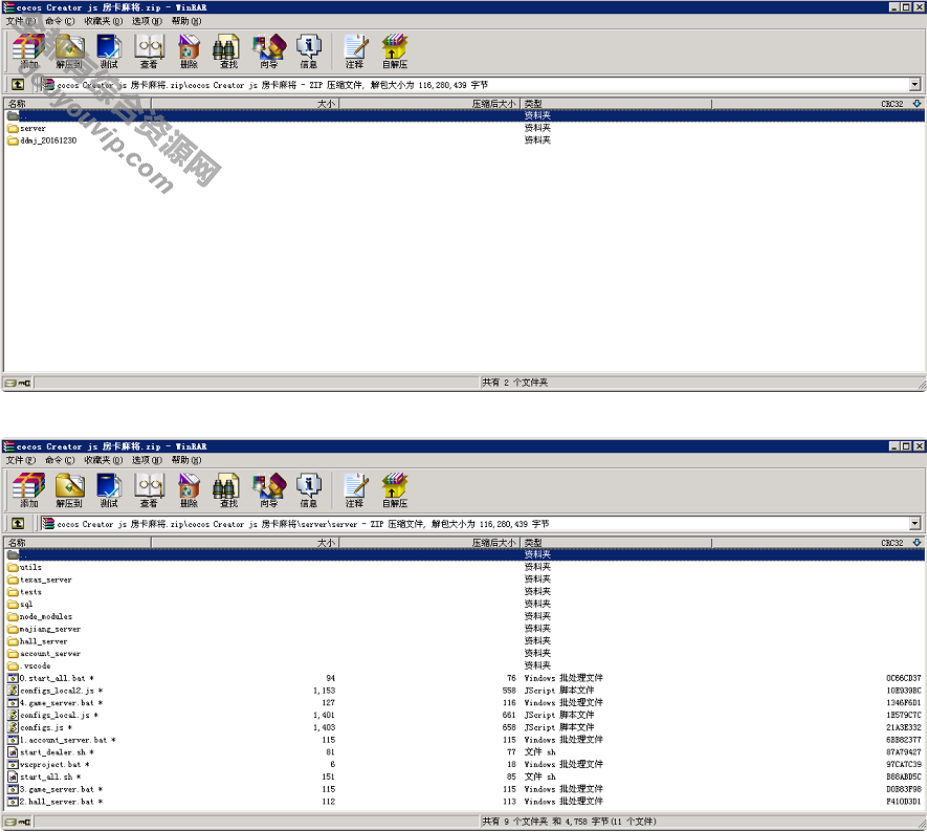Click the 查看 (View) icon in the top window
This screenshot has width=927, height=833.
[x=149, y=51]
